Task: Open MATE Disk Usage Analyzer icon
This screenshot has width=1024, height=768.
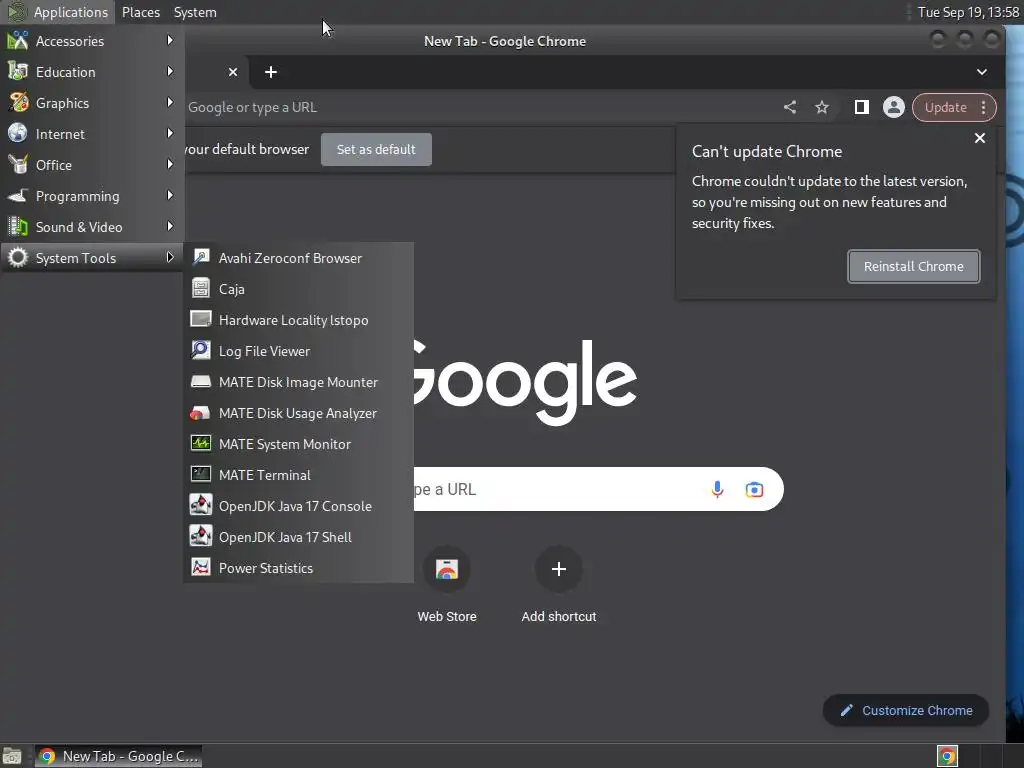Action: click(x=200, y=412)
